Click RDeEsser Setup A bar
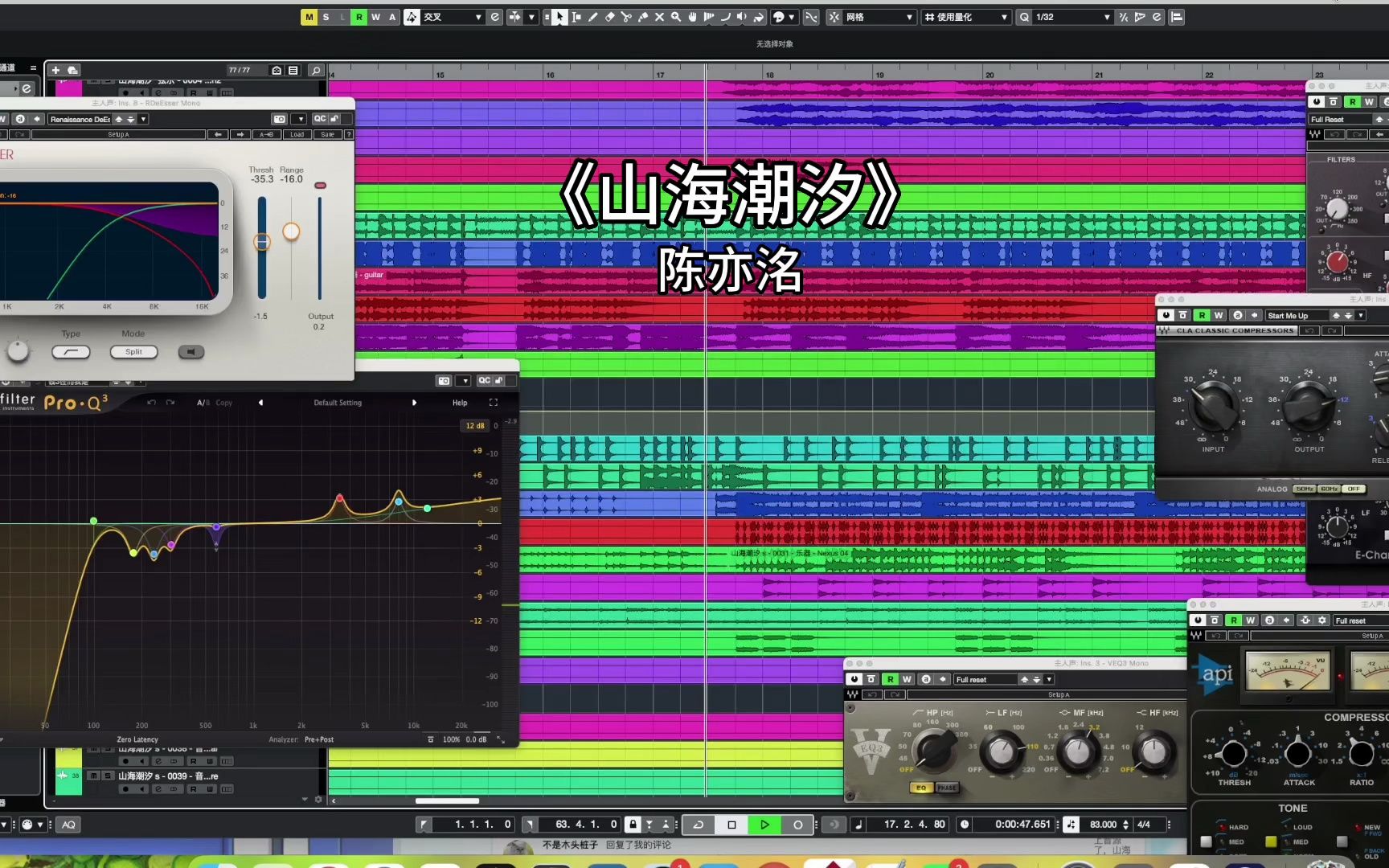The height and width of the screenshot is (868, 1389). [x=118, y=134]
